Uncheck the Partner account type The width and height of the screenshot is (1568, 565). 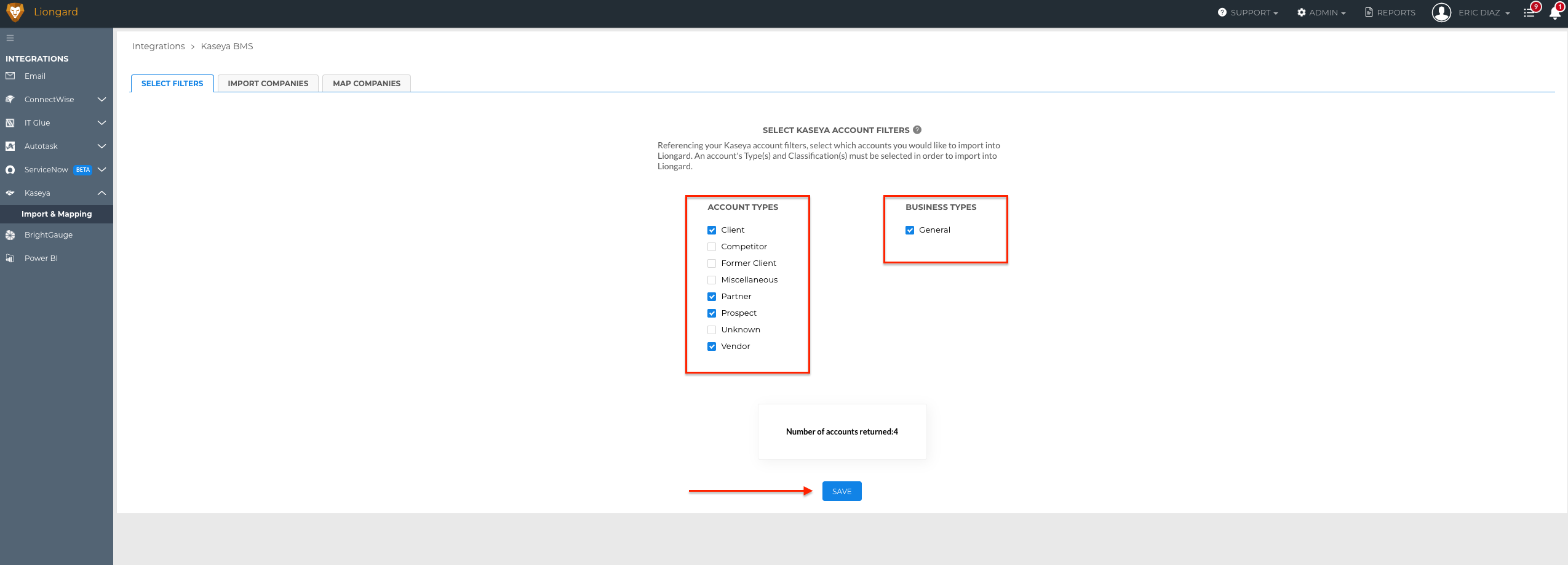pyautogui.click(x=712, y=297)
